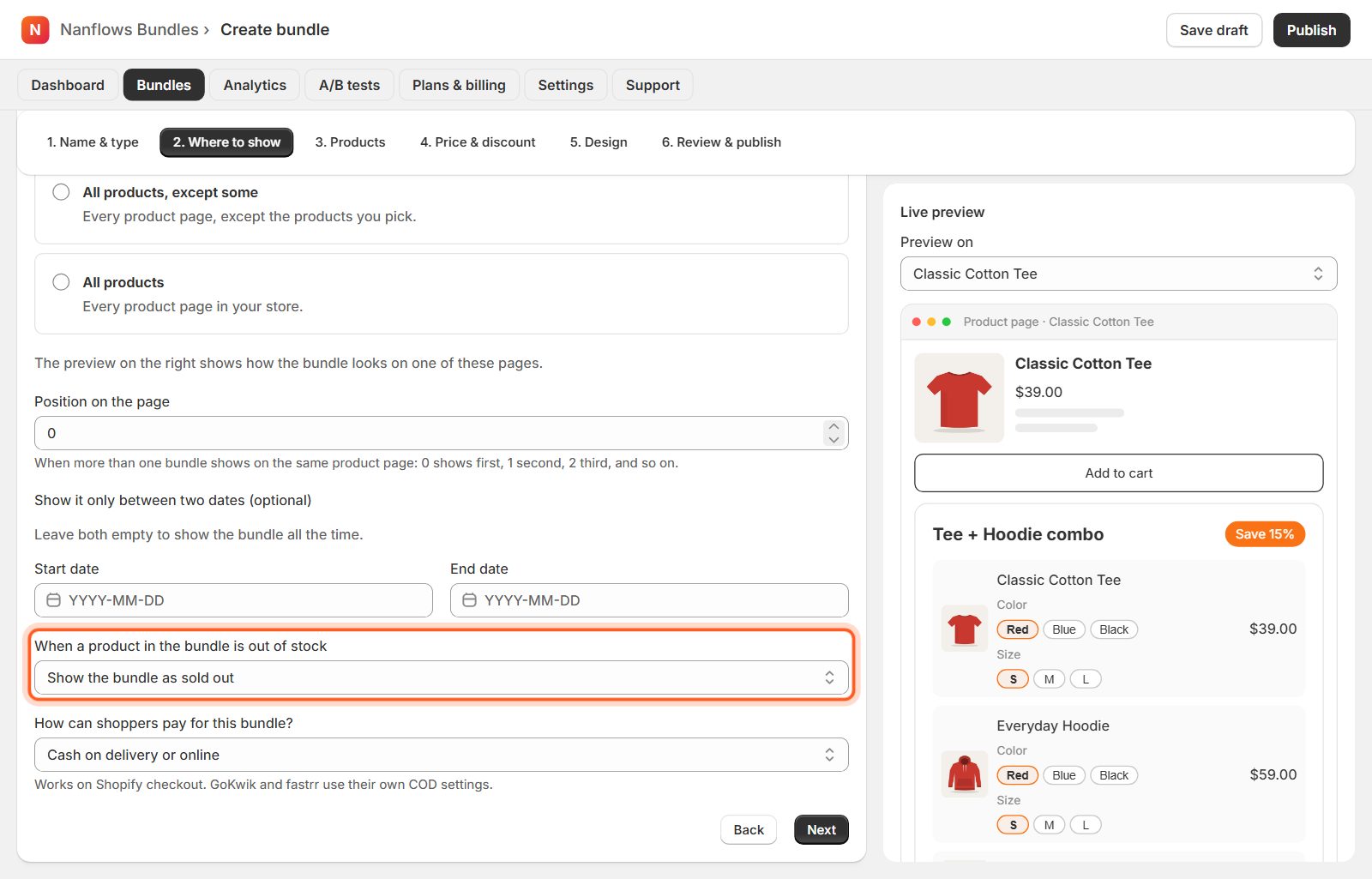
Task: Select the 'All products' radio option
Action: pyautogui.click(x=61, y=282)
